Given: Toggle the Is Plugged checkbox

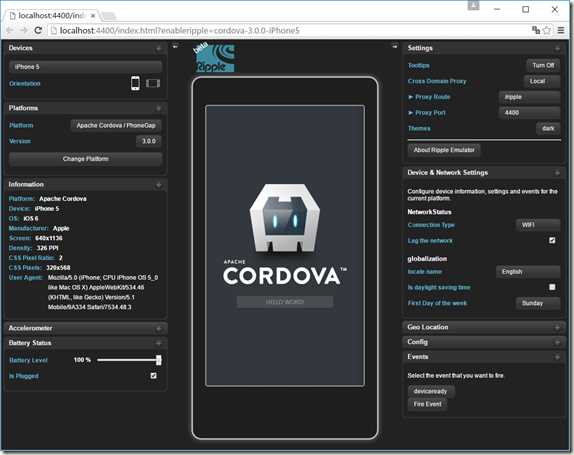Looking at the screenshot, I should coord(153,376).
